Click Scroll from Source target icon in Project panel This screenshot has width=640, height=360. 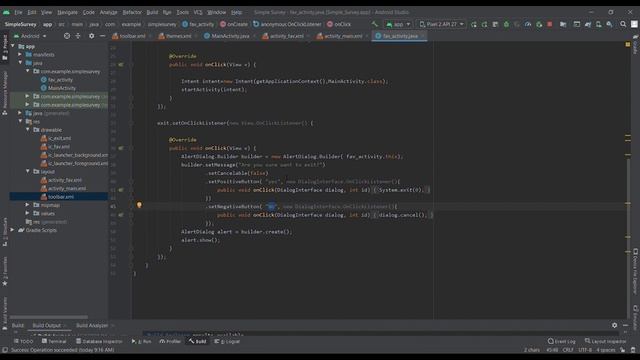pos(67,36)
